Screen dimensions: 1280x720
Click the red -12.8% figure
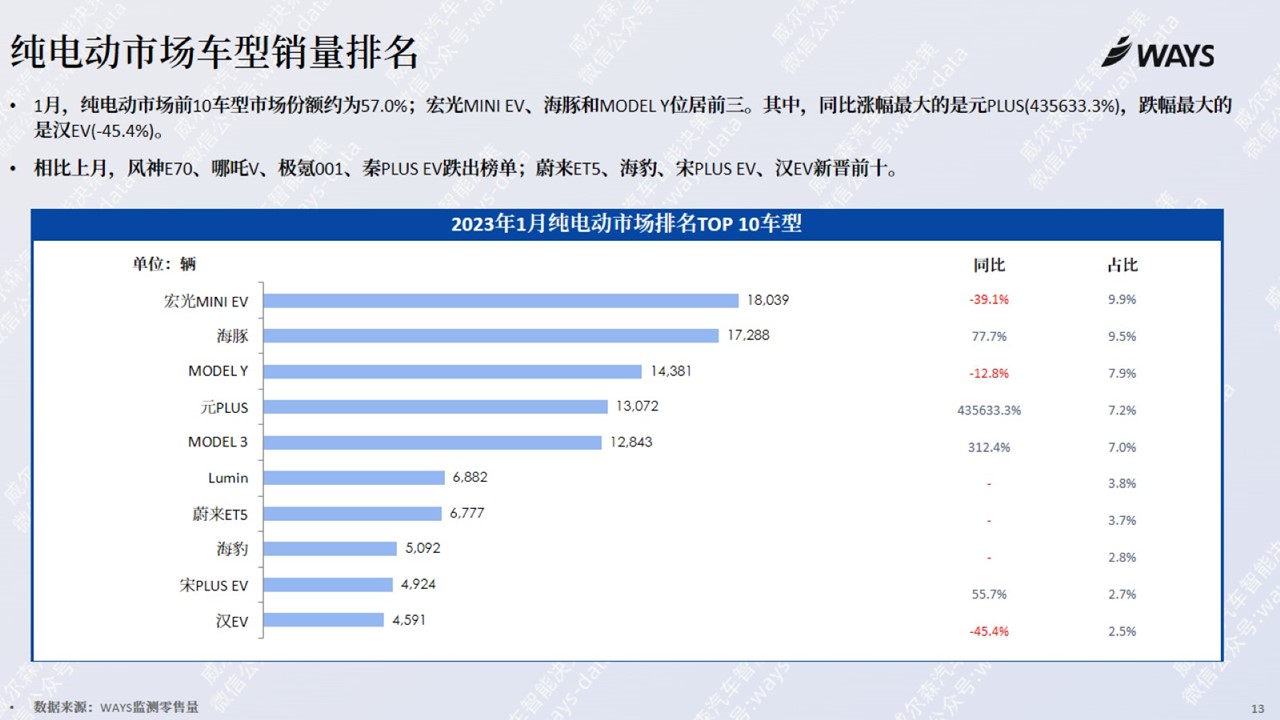[989, 373]
